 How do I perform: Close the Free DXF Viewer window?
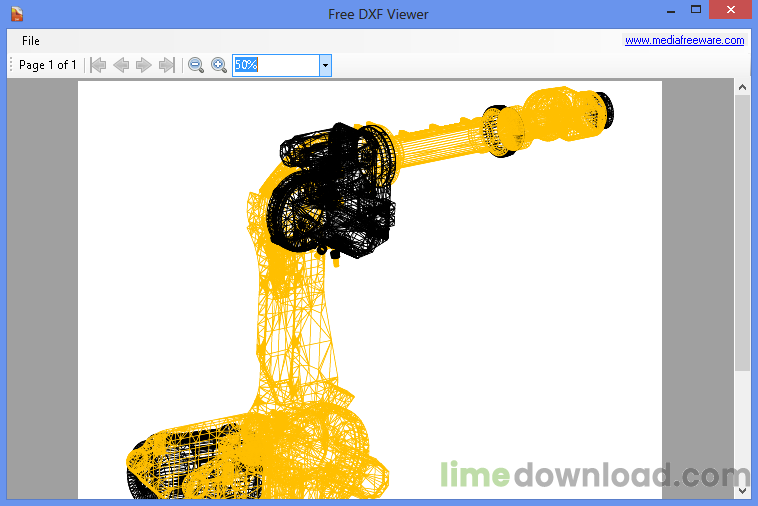click(x=730, y=10)
